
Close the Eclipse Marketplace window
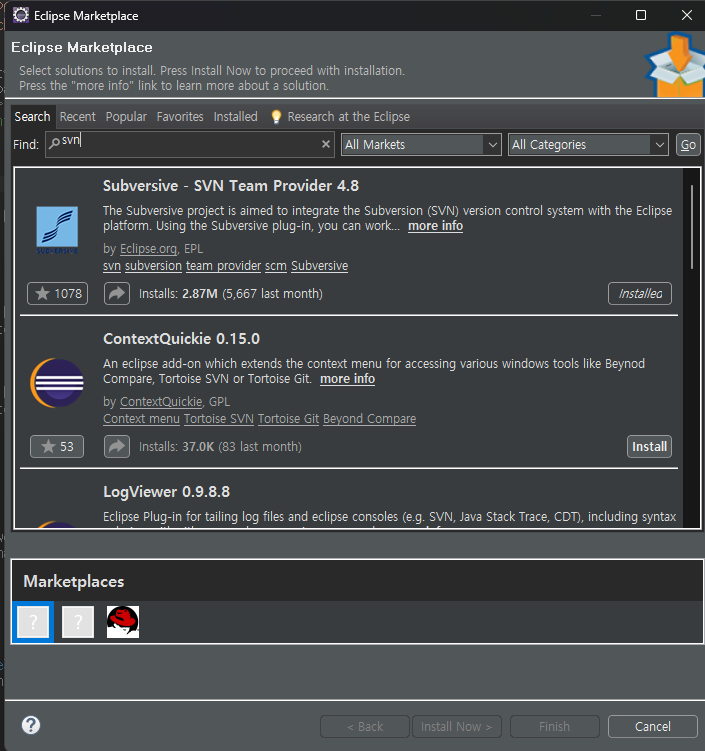point(687,15)
